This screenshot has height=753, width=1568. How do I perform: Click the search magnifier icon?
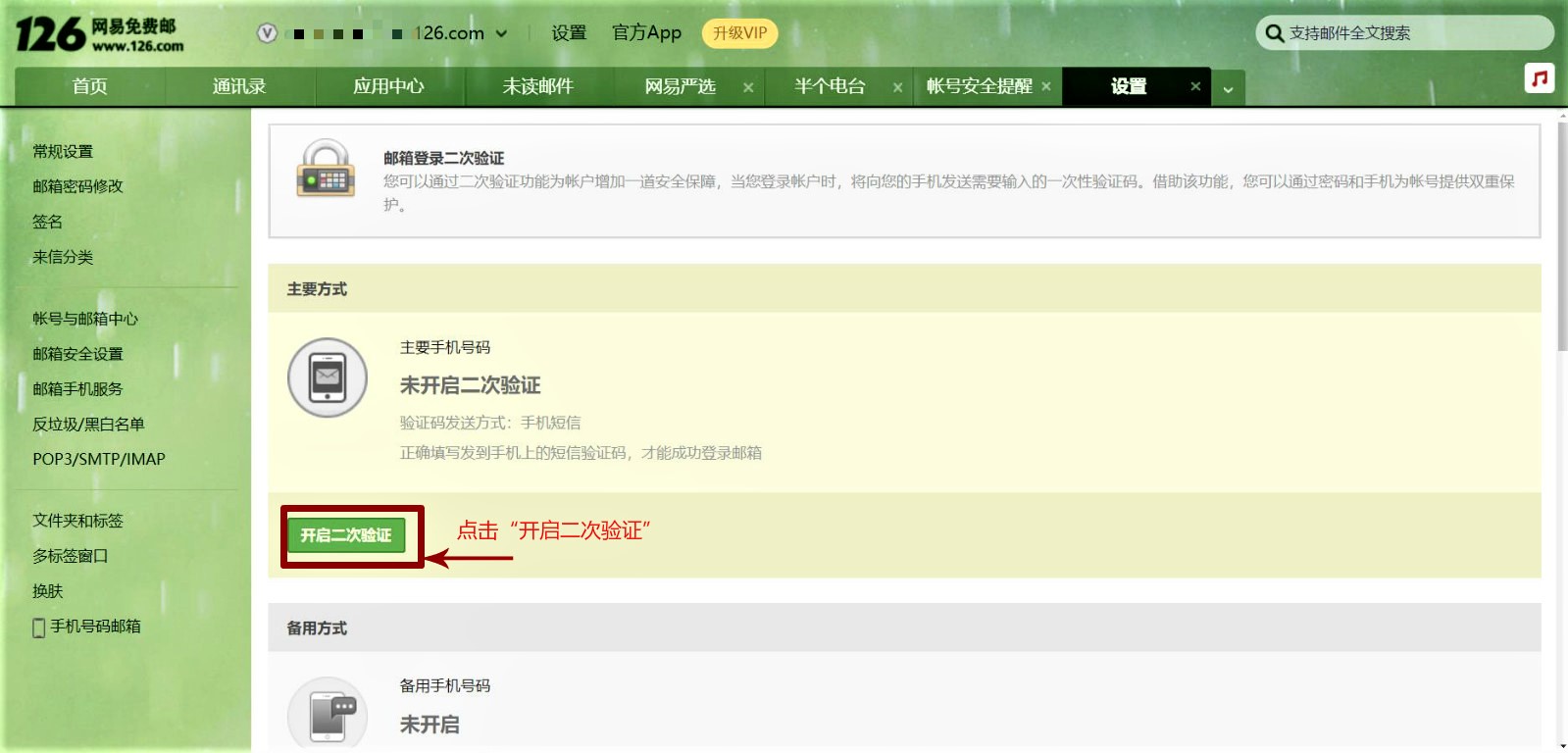click(1274, 33)
